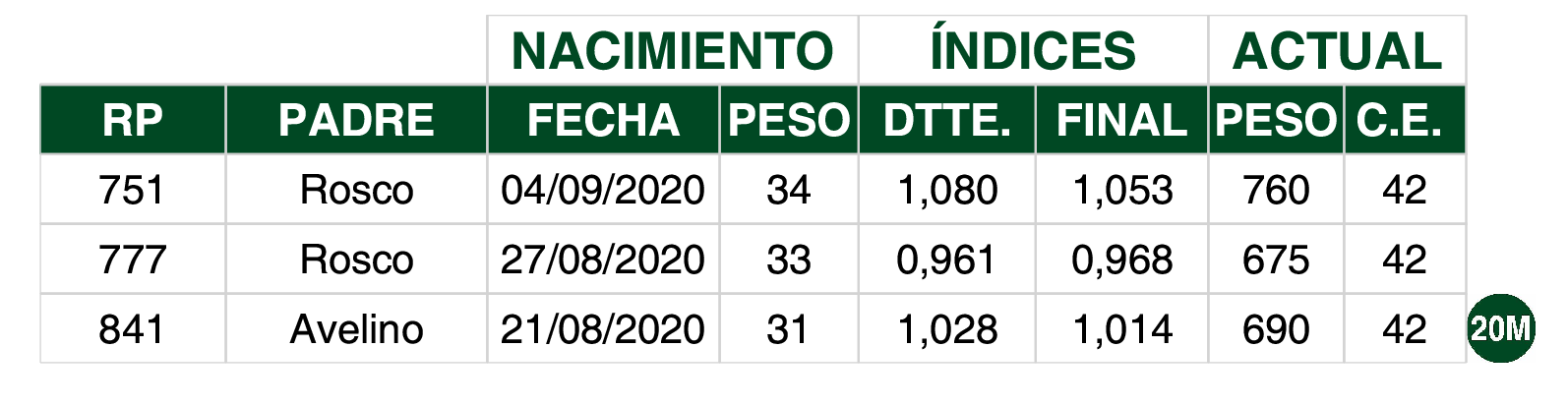Viewport: 1568px width, 406px height.
Task: Select the PADRE column header
Action: point(356,120)
